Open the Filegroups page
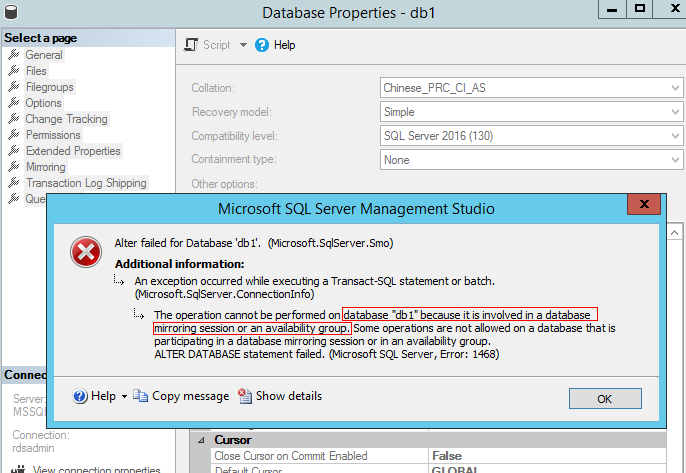Viewport: 686px width, 473px height. coord(49,87)
